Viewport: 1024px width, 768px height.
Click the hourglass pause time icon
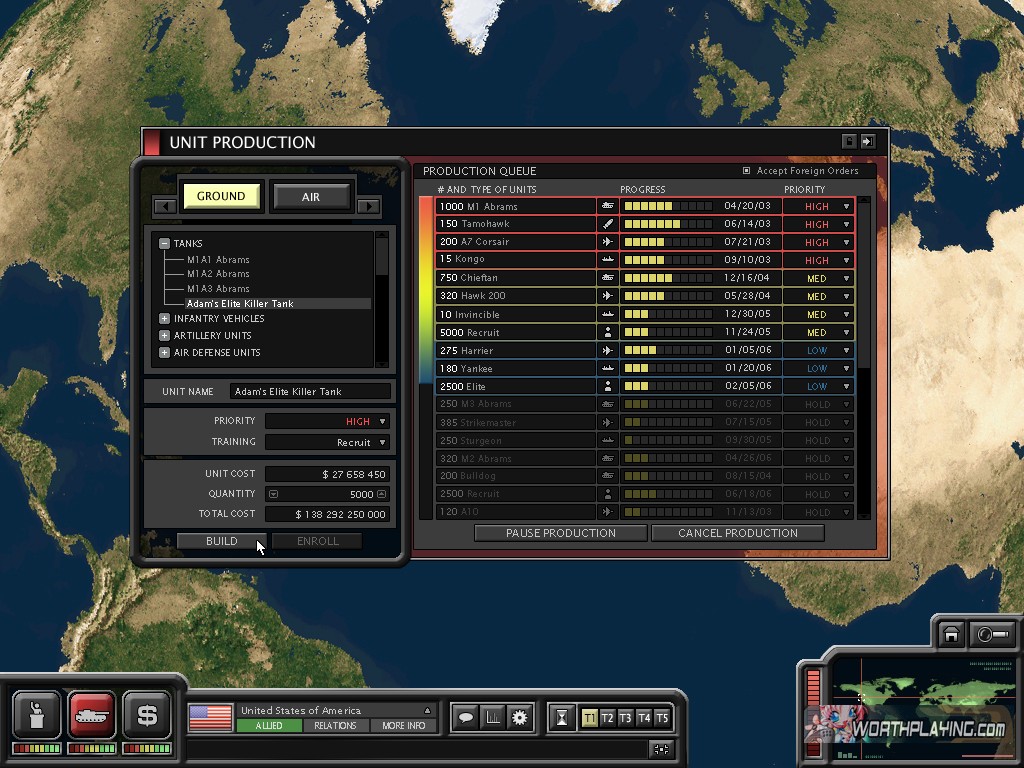[563, 717]
